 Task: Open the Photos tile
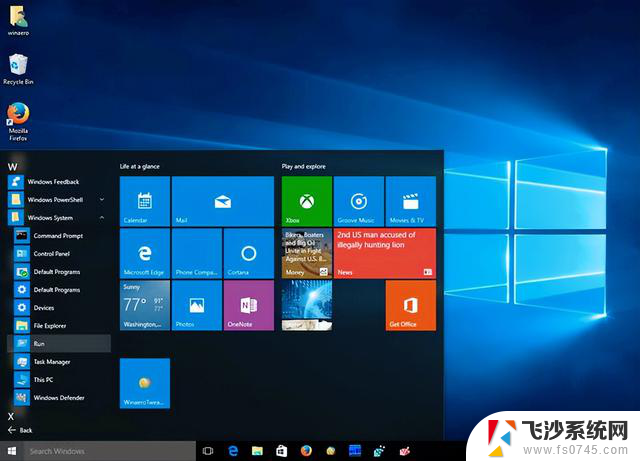197,305
